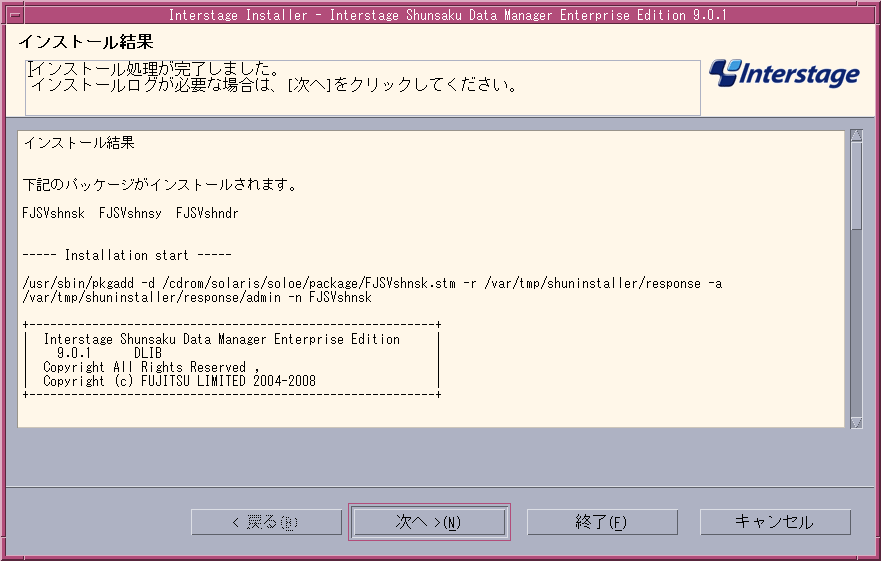This screenshot has height=561, width=881.
Task: Click Copyright (c) FUJITSU LIMITED 2004-2008 line
Action: pyautogui.click(x=180, y=381)
